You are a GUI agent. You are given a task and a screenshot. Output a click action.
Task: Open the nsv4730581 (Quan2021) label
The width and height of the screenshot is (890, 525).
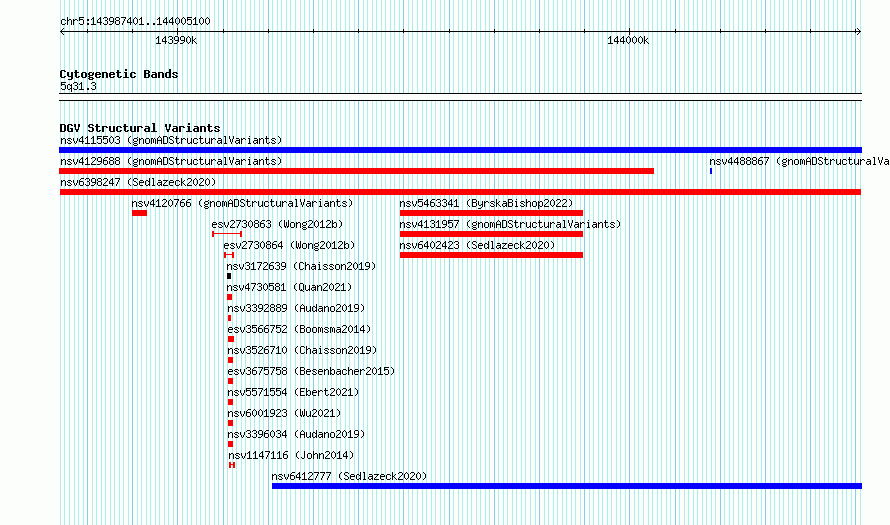(x=289, y=287)
